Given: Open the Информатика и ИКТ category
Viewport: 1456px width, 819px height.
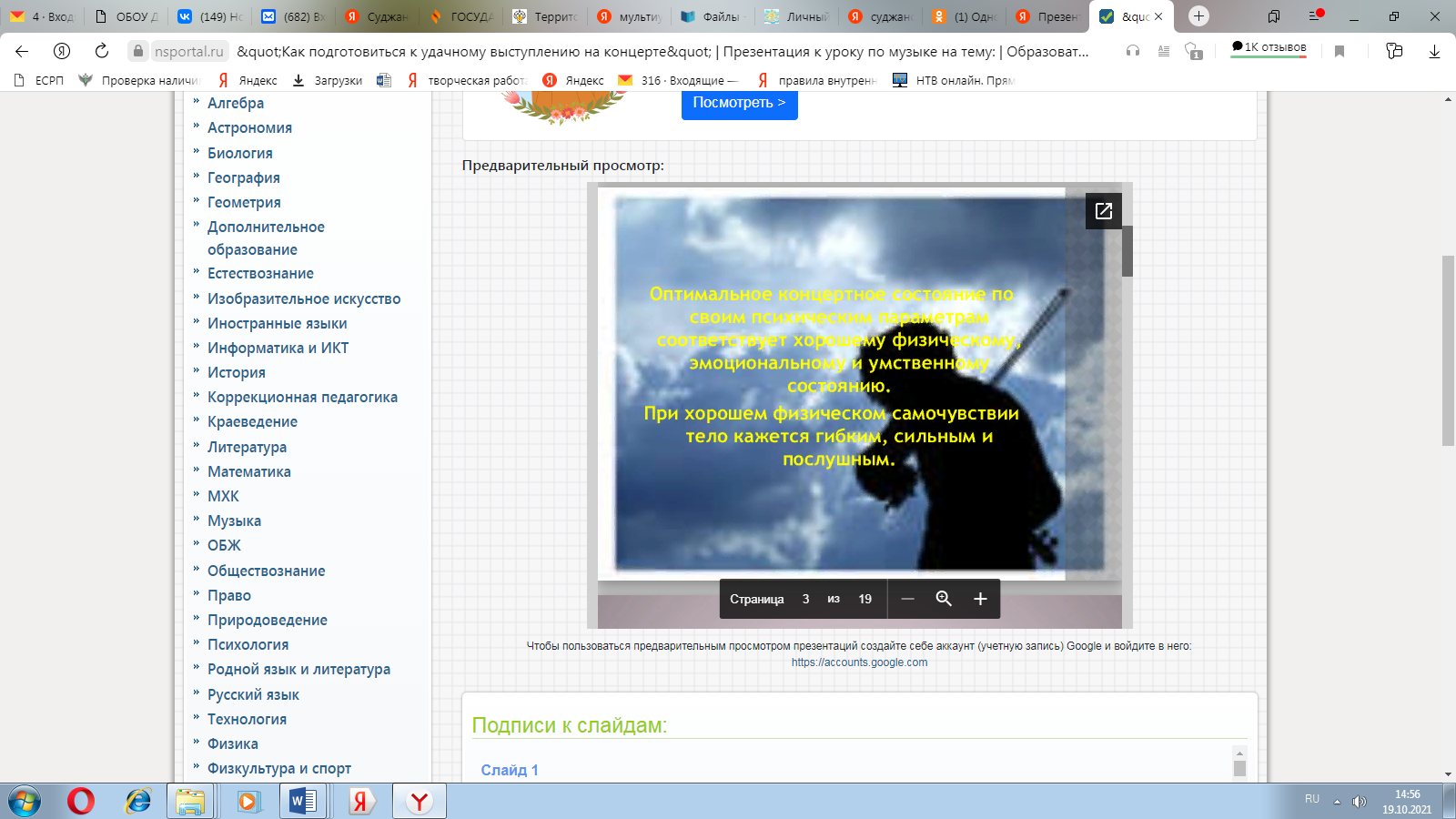Looking at the screenshot, I should pyautogui.click(x=278, y=348).
